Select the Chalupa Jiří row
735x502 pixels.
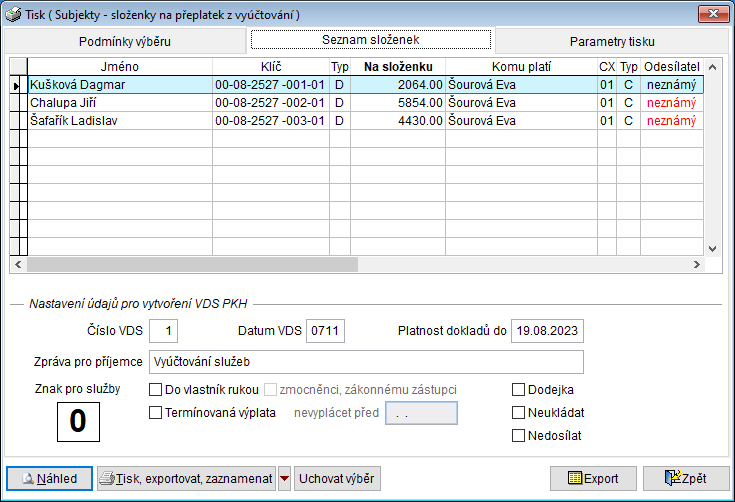(119, 103)
